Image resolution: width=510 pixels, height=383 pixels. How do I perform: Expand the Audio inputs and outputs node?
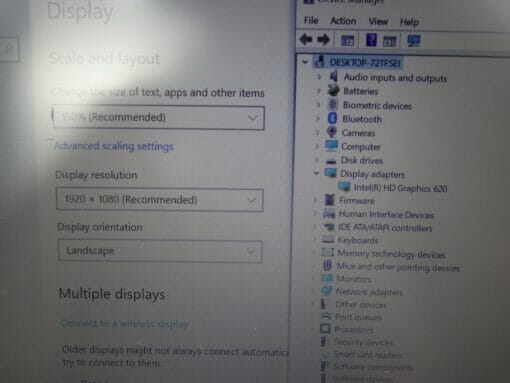[x=319, y=77]
